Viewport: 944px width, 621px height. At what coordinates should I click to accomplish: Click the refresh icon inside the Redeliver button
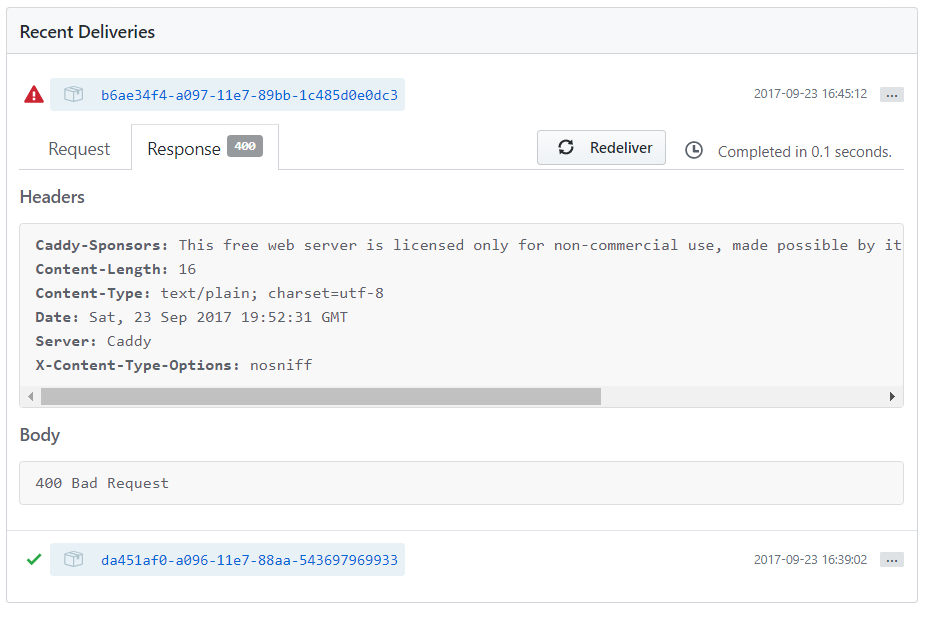pyautogui.click(x=565, y=147)
